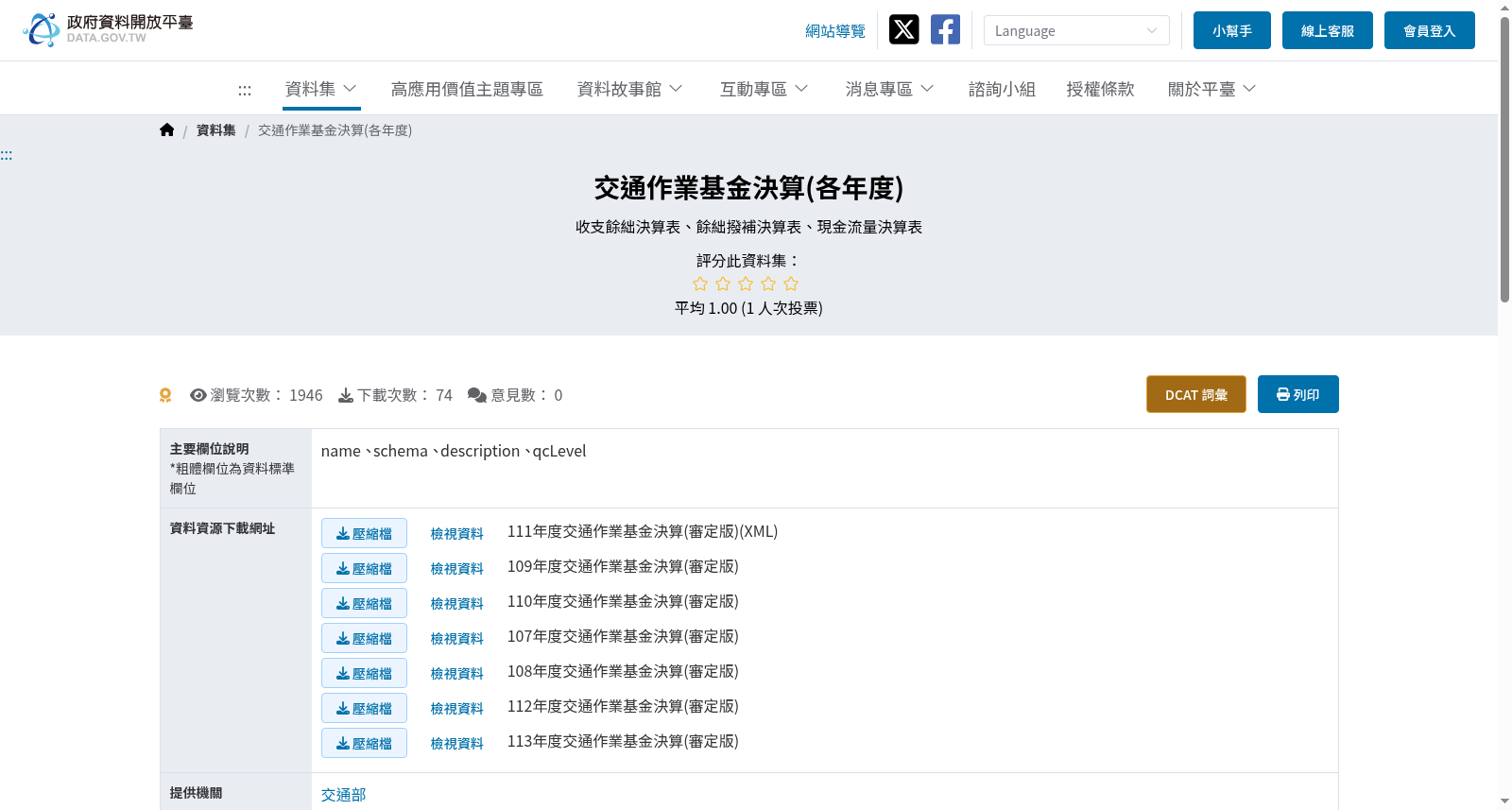Click the 小幫手 button
1512x810 pixels.
[1232, 30]
